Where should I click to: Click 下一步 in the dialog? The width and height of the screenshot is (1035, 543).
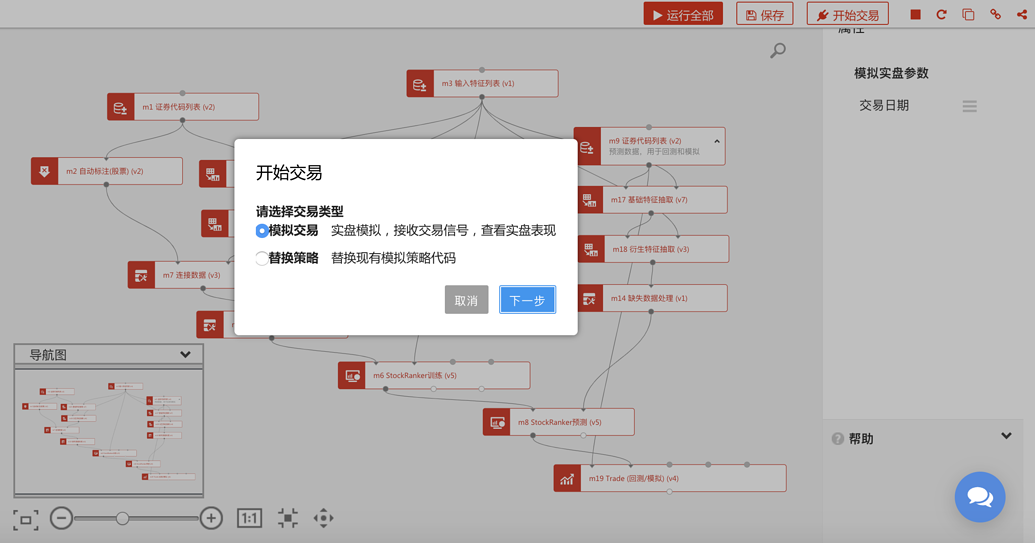pos(527,300)
